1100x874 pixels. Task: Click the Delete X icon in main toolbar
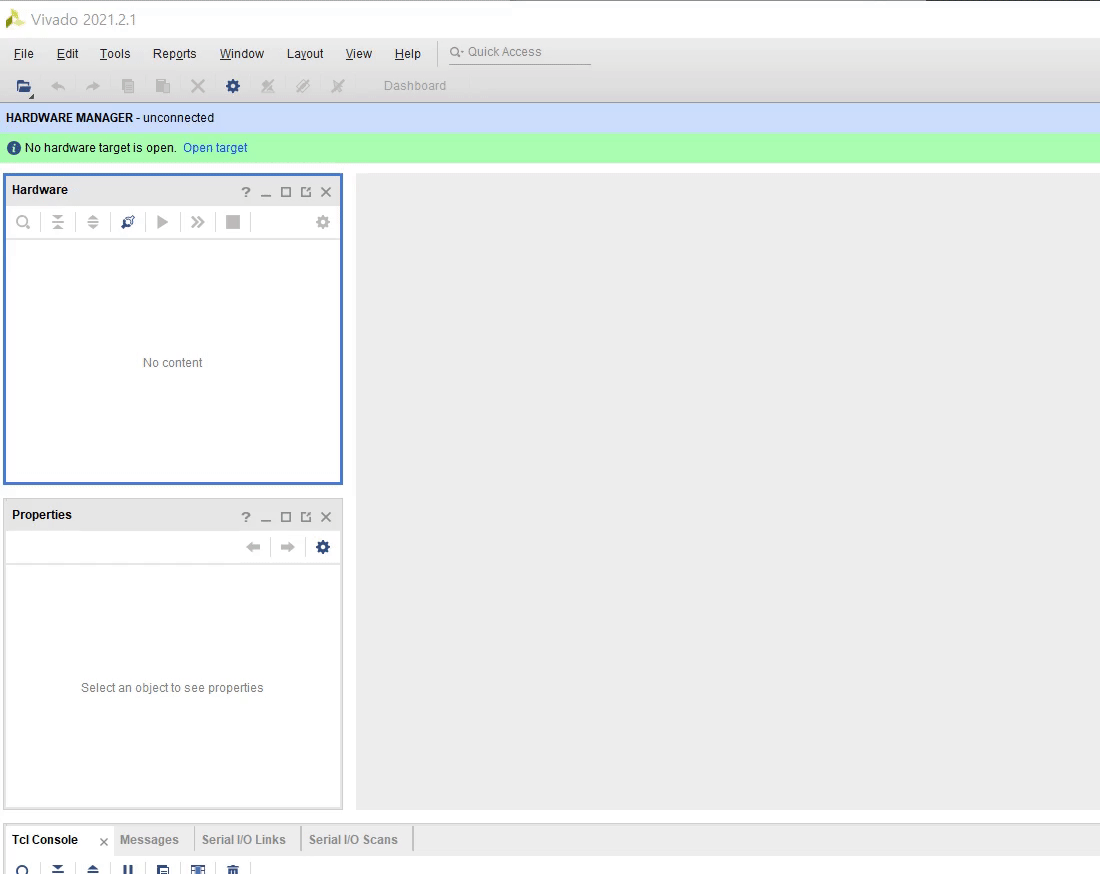tap(198, 86)
